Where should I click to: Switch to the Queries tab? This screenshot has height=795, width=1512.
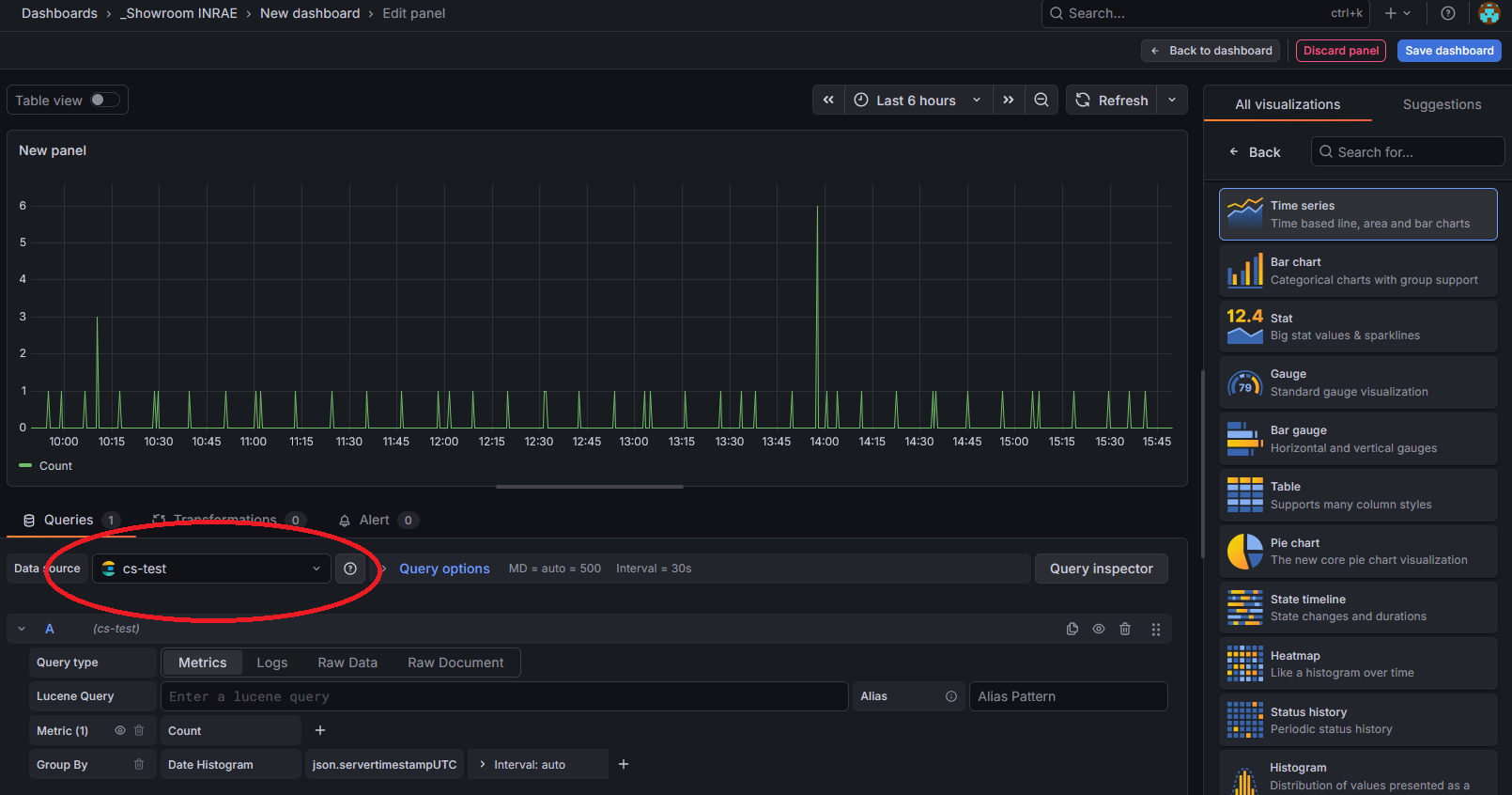pos(71,520)
